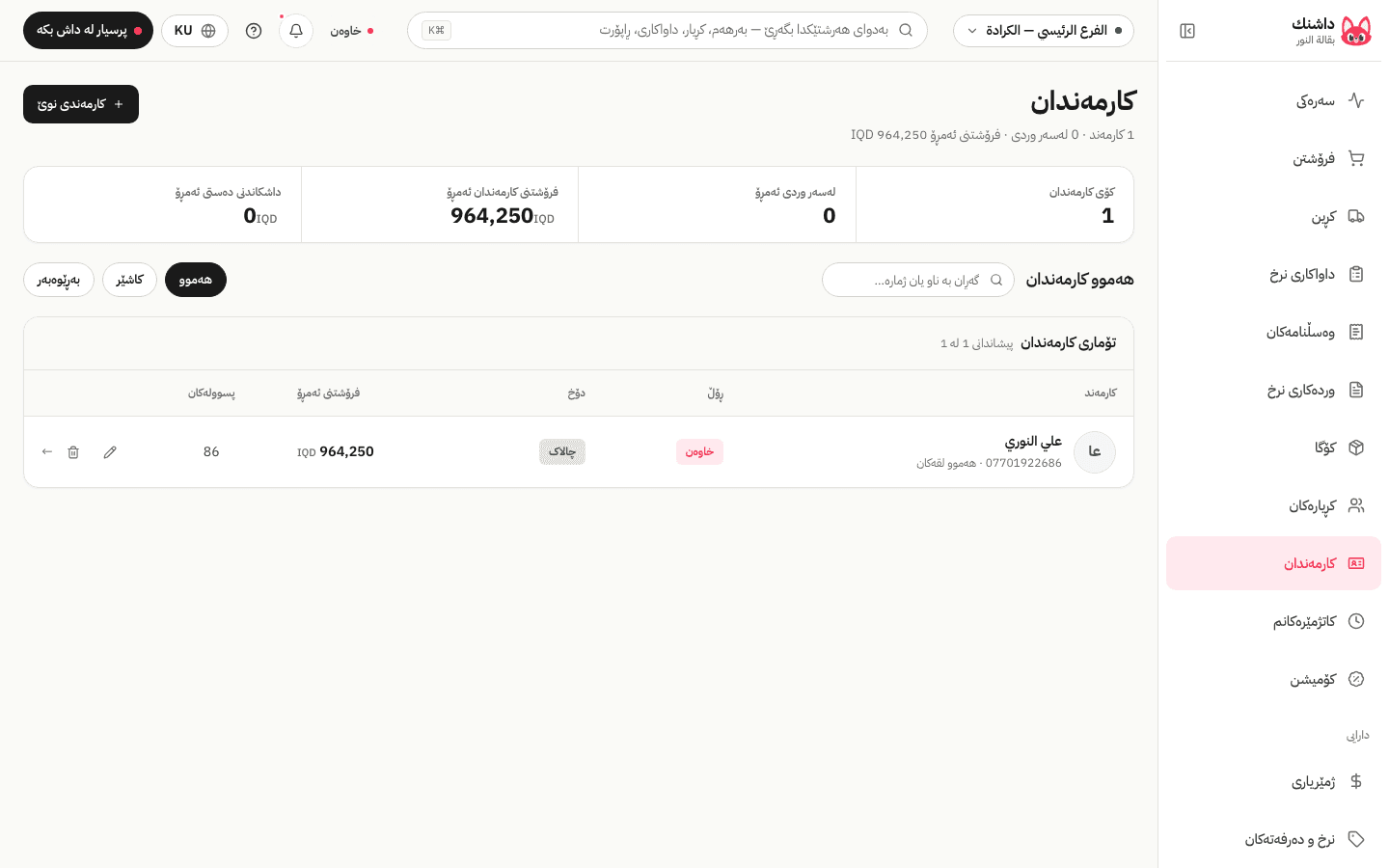This screenshot has height=868, width=1389.
Task: Expand the الفرع الرئيسي branch dropdown
Action: click(1044, 31)
